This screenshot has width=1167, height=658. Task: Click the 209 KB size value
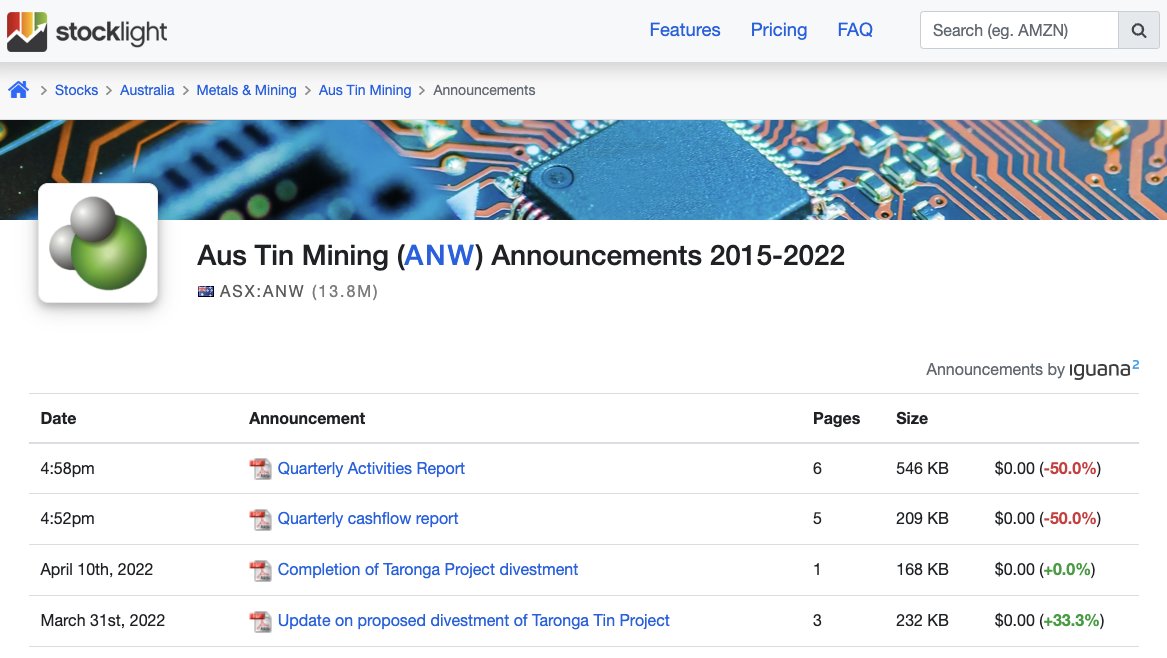pos(922,518)
